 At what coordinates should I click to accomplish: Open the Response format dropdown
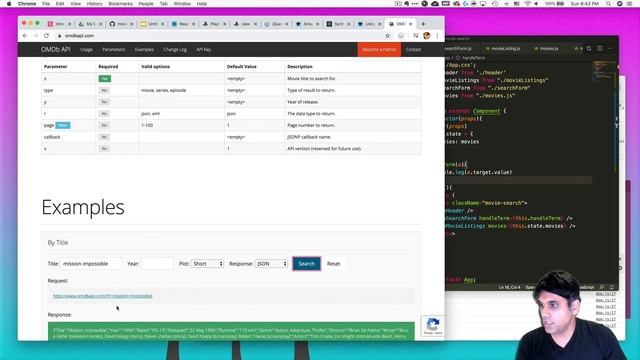click(271, 264)
